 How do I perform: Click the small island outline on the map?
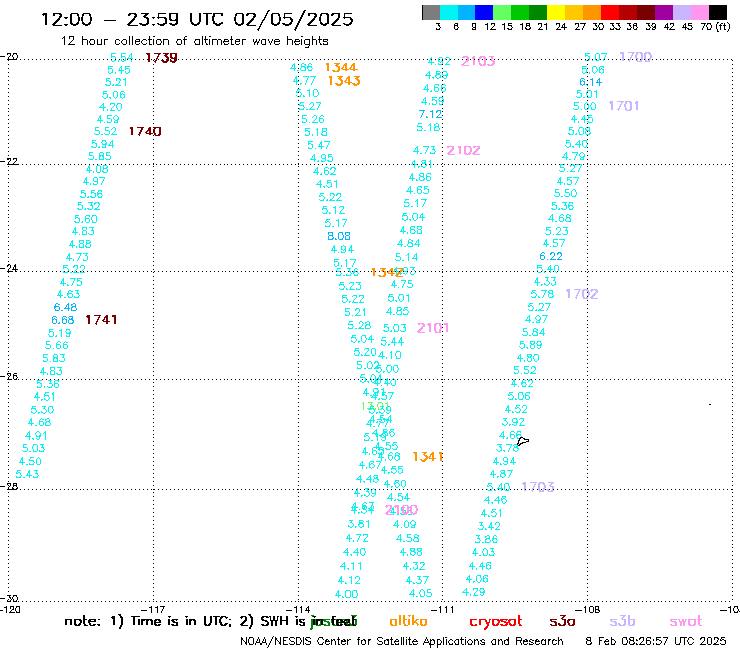(523, 441)
